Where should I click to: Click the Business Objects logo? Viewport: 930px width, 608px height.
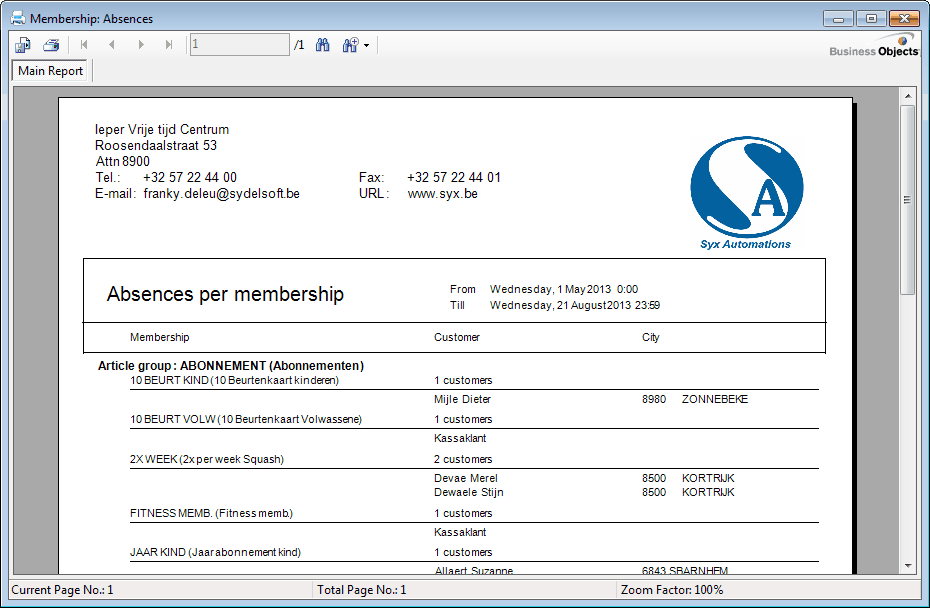pos(873,47)
